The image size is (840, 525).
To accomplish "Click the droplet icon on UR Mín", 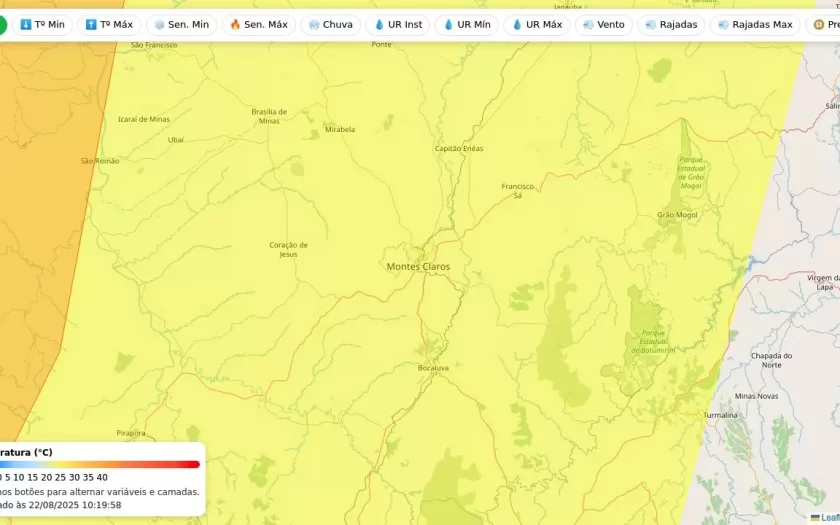I will [x=448, y=24].
